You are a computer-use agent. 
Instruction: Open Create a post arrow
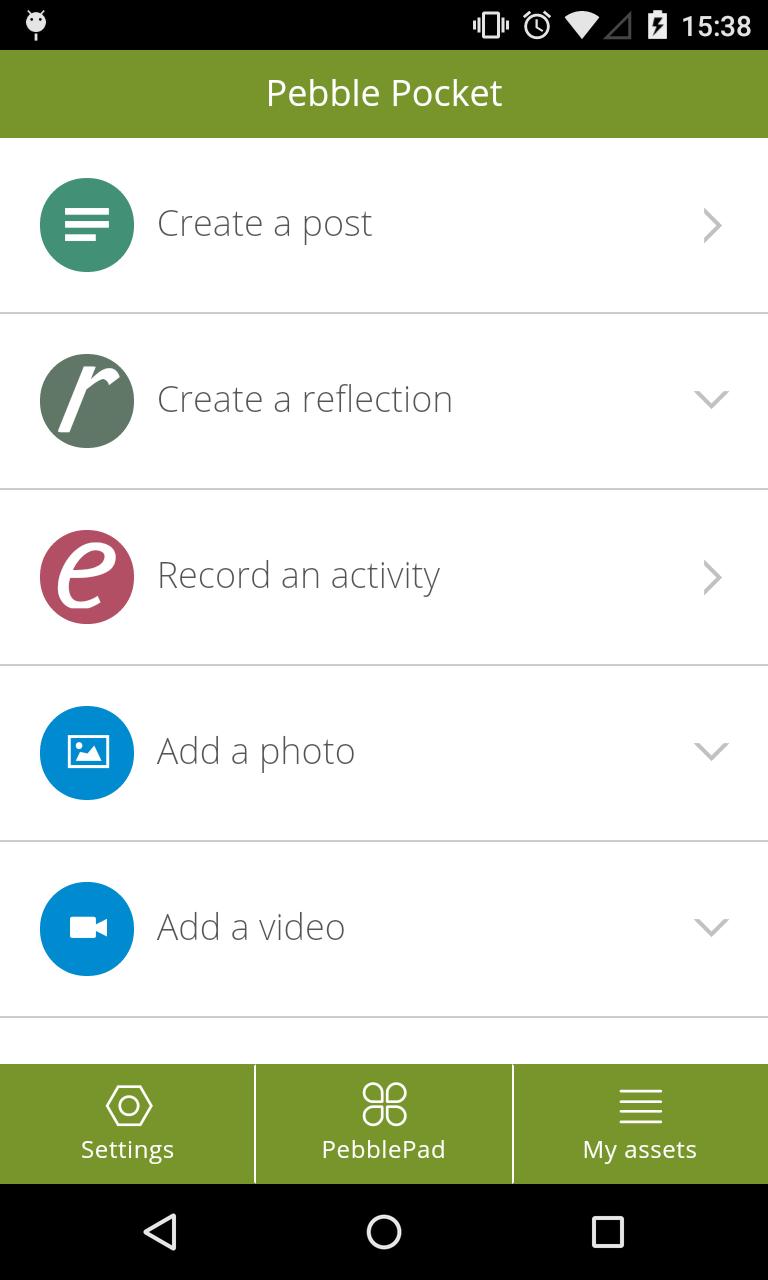point(712,226)
